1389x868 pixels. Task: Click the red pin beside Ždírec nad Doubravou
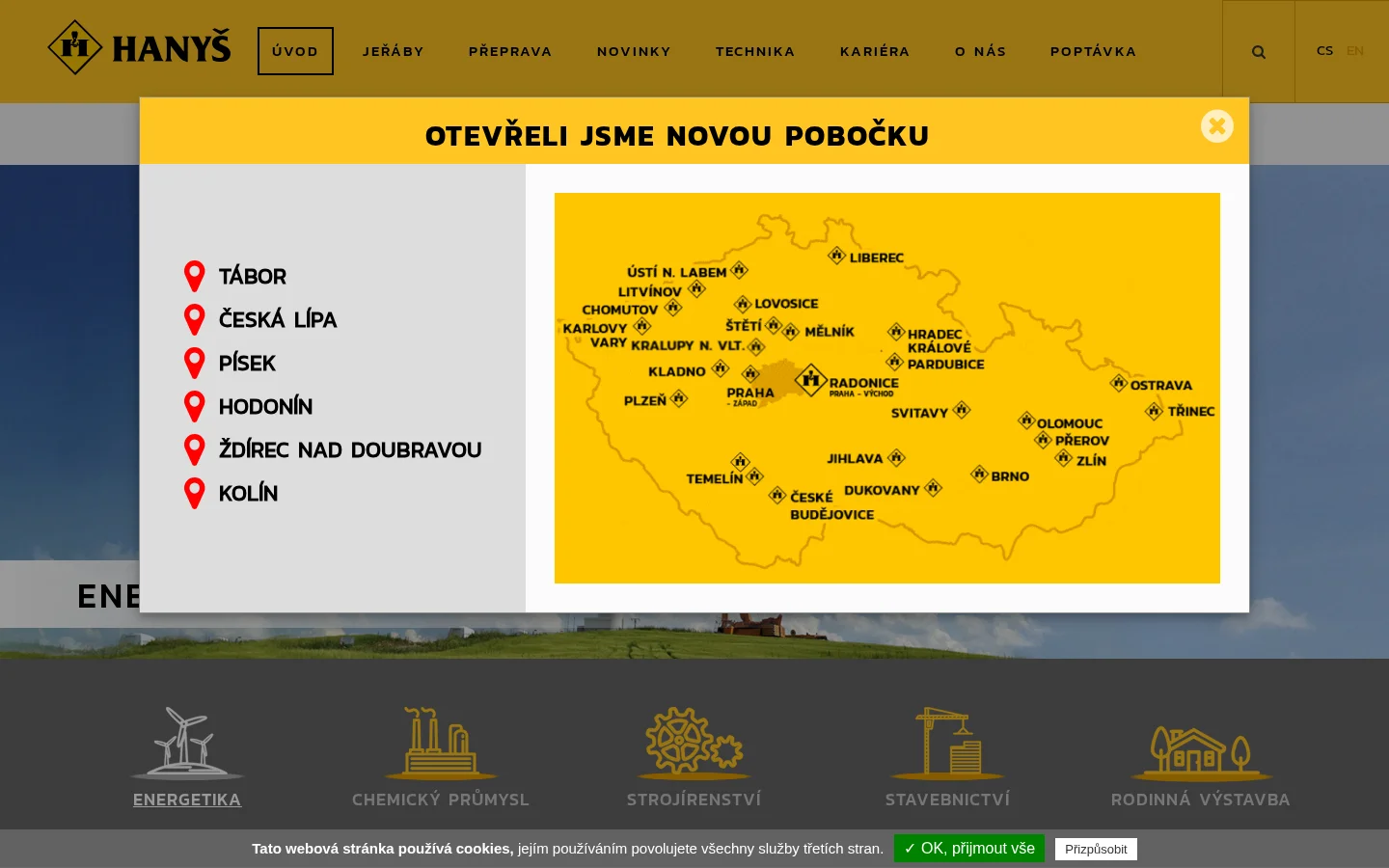pos(195,450)
